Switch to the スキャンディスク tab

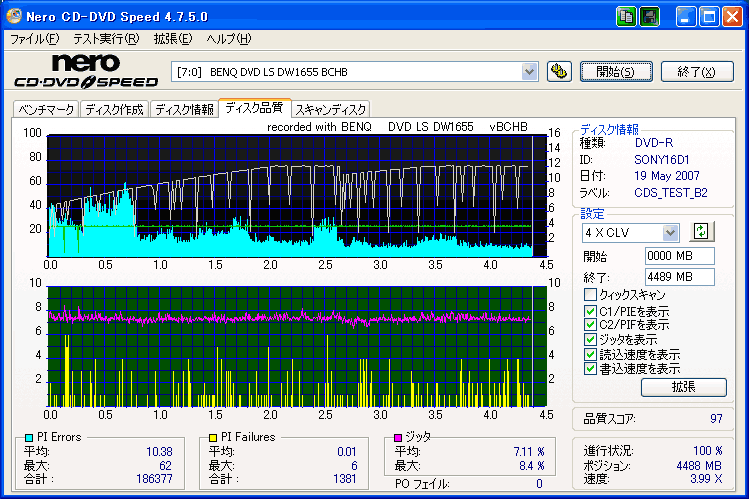click(x=331, y=109)
